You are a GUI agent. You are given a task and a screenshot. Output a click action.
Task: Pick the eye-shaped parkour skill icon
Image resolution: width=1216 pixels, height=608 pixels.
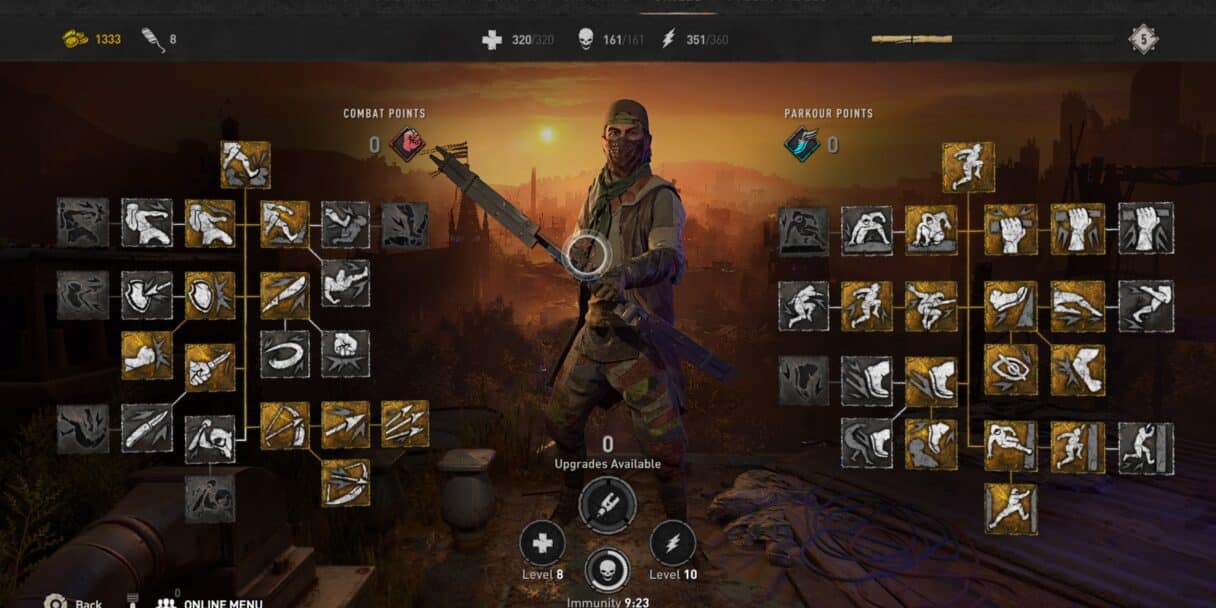[1010, 370]
